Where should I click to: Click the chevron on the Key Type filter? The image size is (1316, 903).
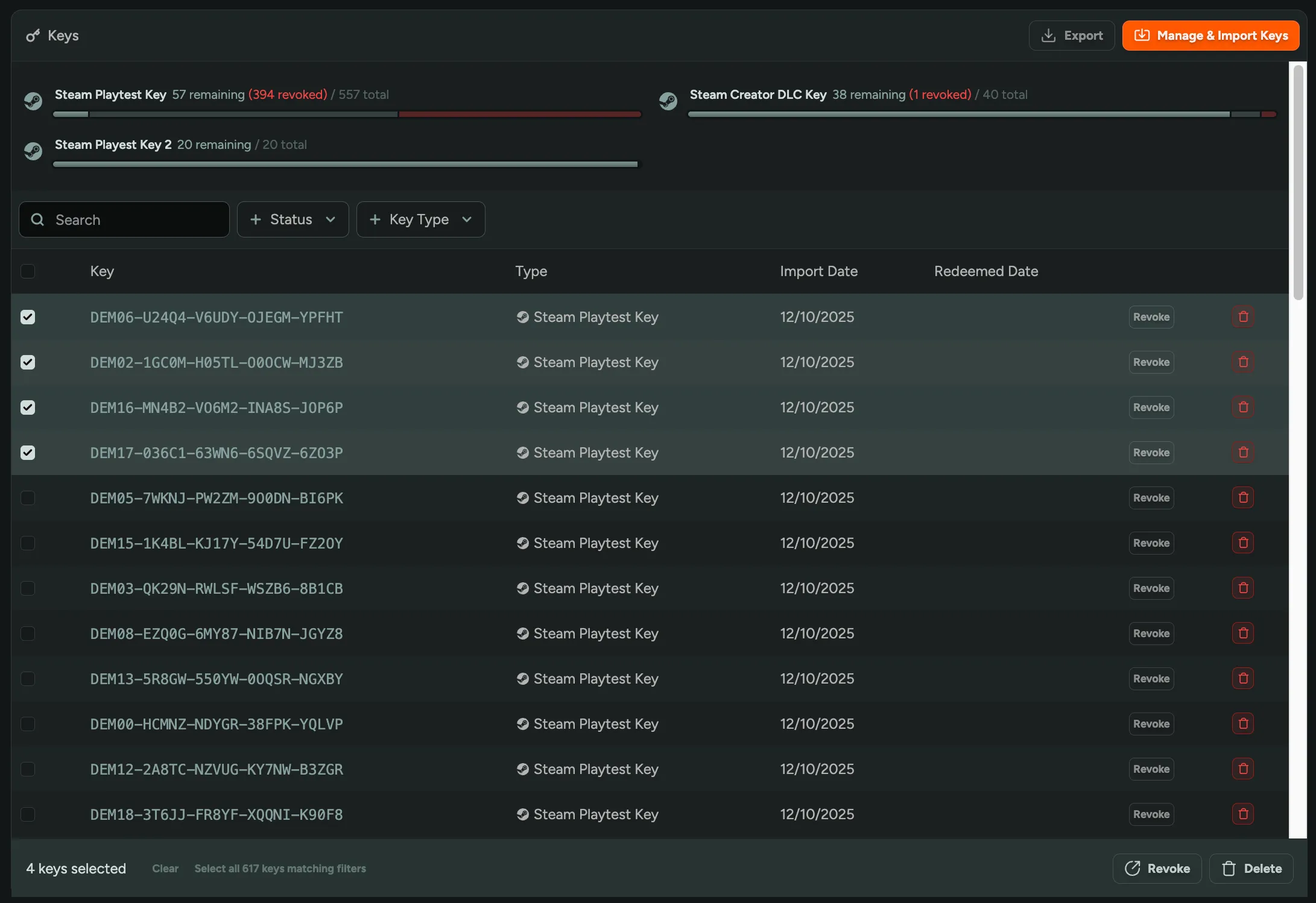pyautogui.click(x=467, y=219)
